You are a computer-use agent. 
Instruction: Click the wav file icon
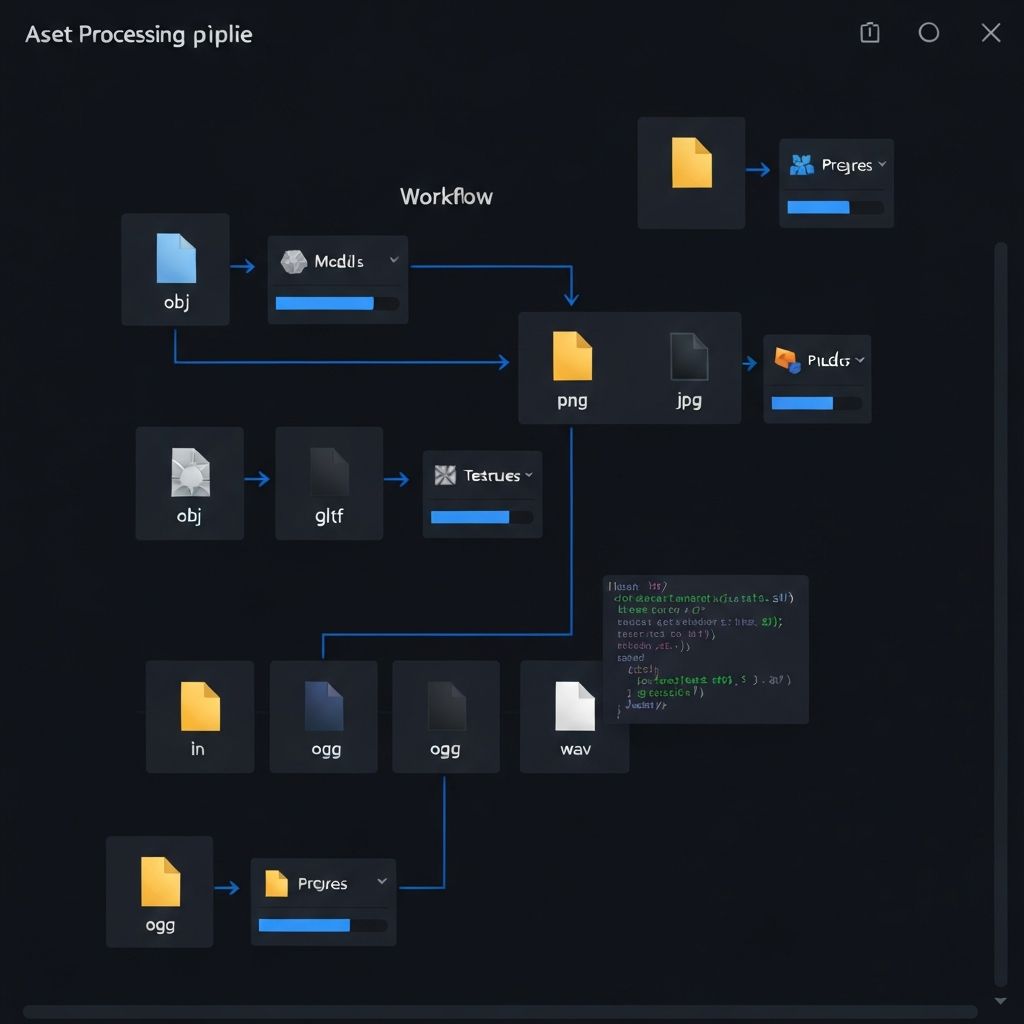point(574,705)
